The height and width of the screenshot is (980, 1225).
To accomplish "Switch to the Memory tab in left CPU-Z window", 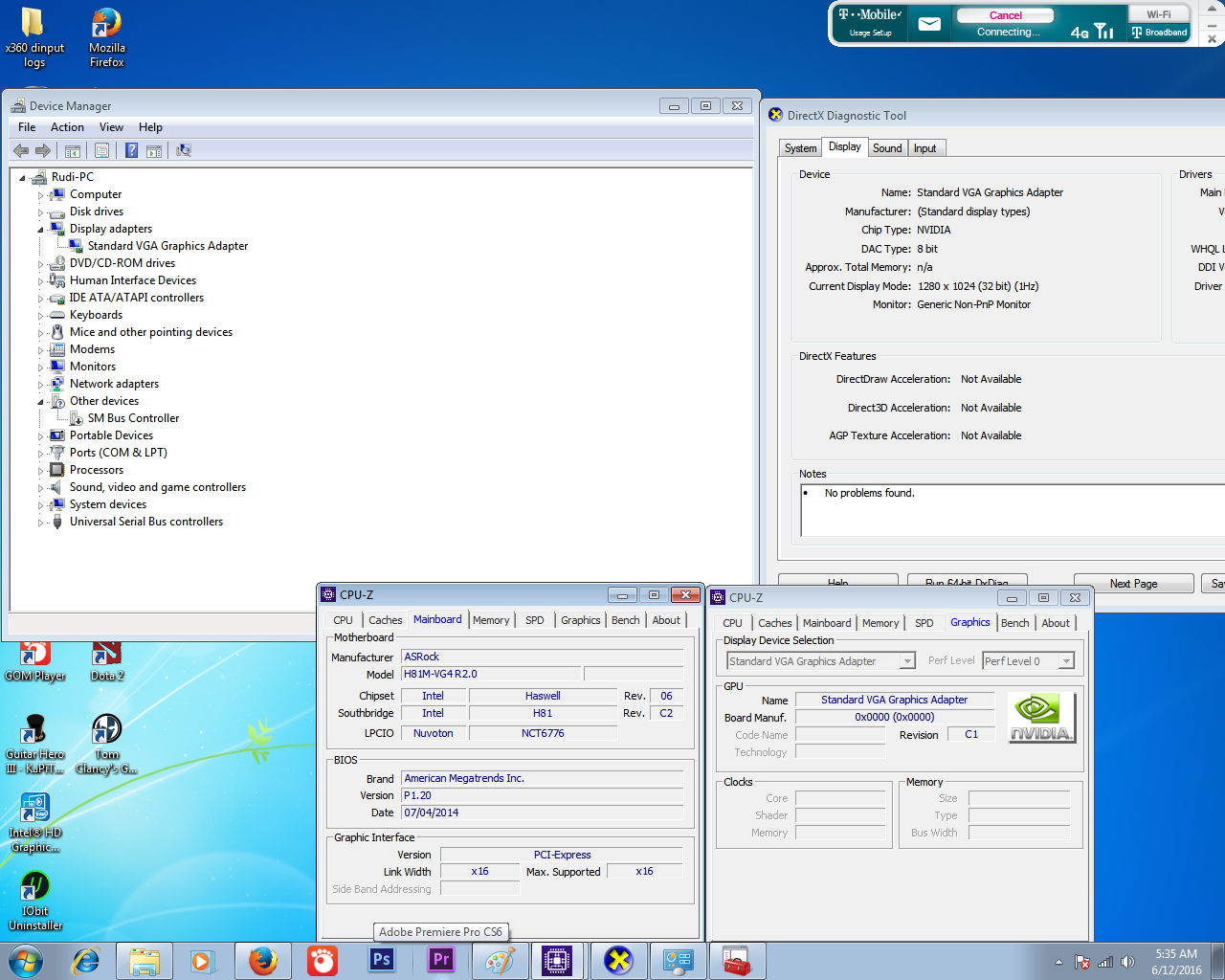I will pyautogui.click(x=491, y=620).
